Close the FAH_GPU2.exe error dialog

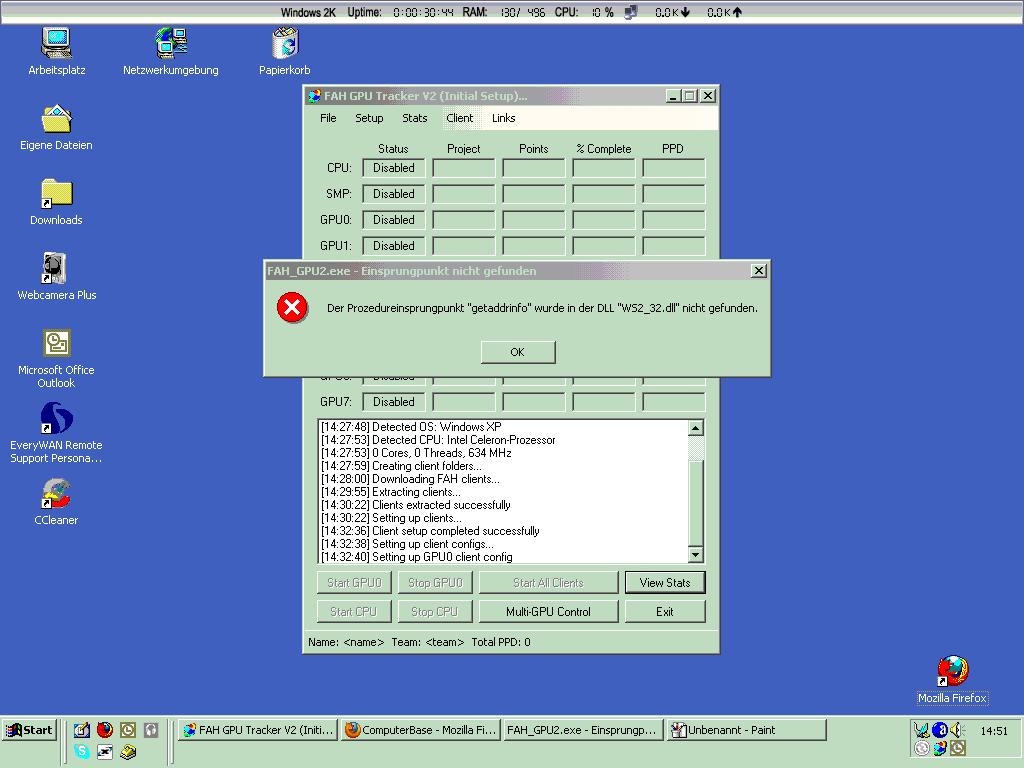758,270
